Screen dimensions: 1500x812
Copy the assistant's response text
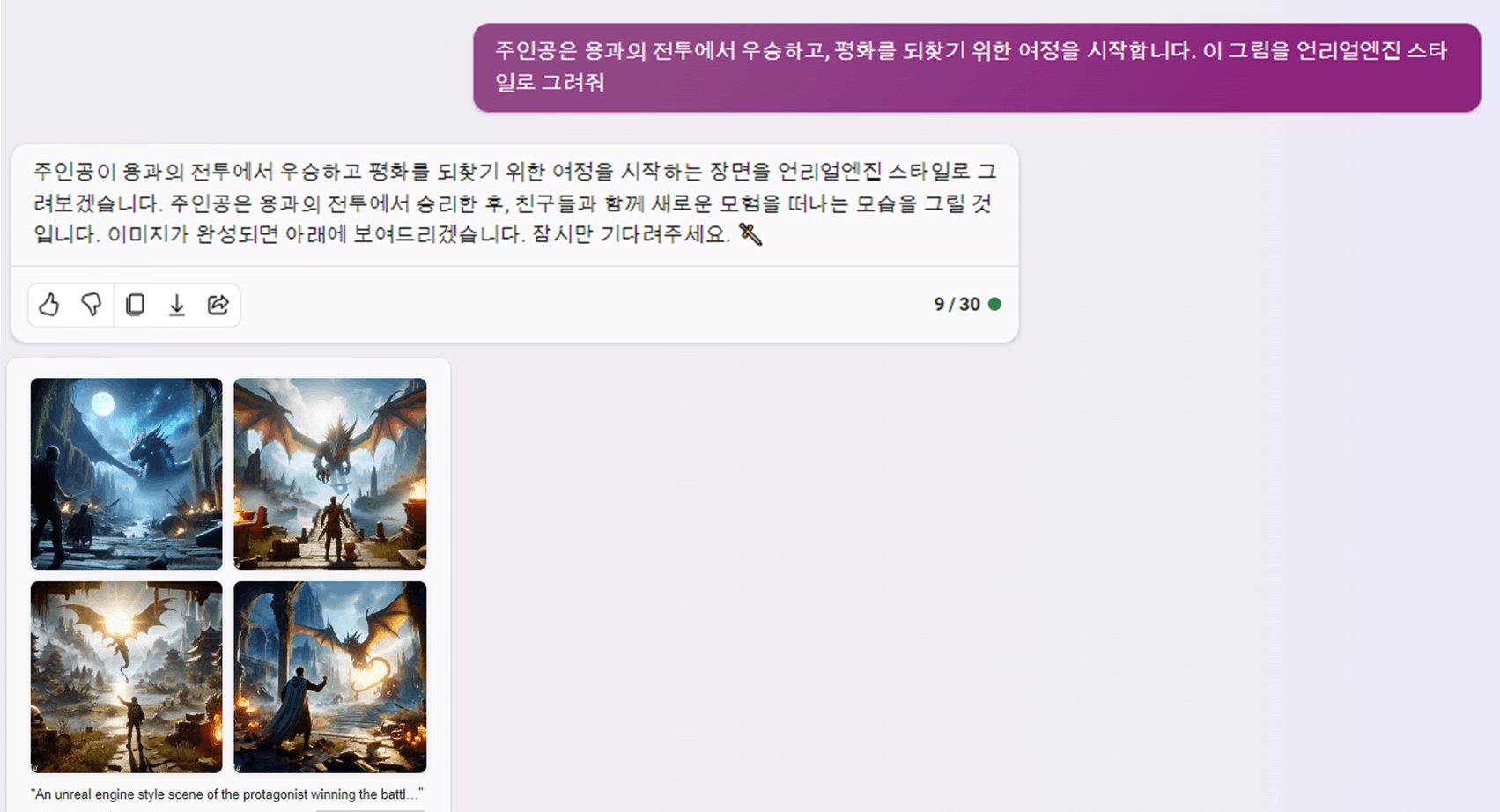(135, 305)
